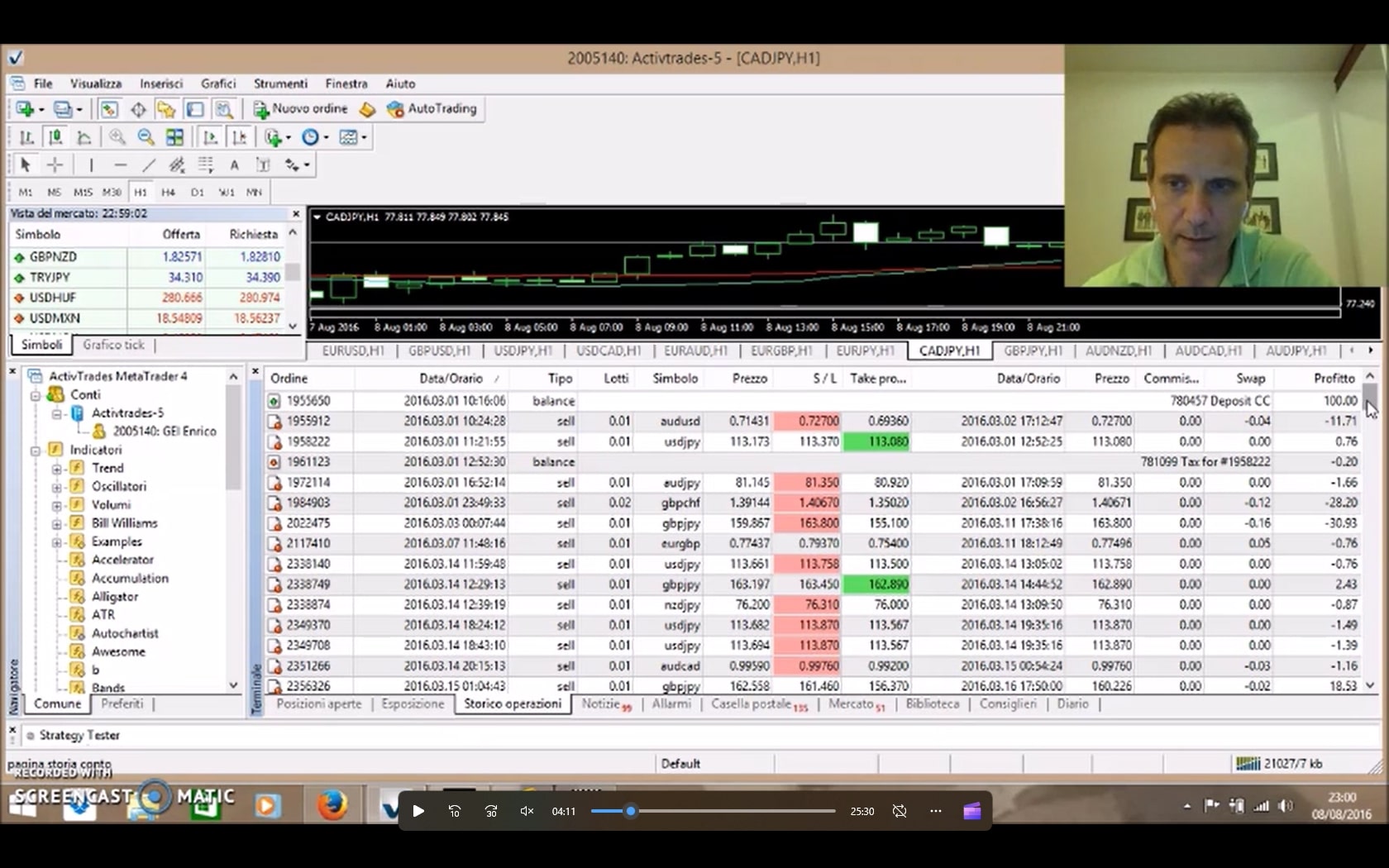1389x868 pixels.
Task: Open the Inserisci menu
Action: click(161, 83)
